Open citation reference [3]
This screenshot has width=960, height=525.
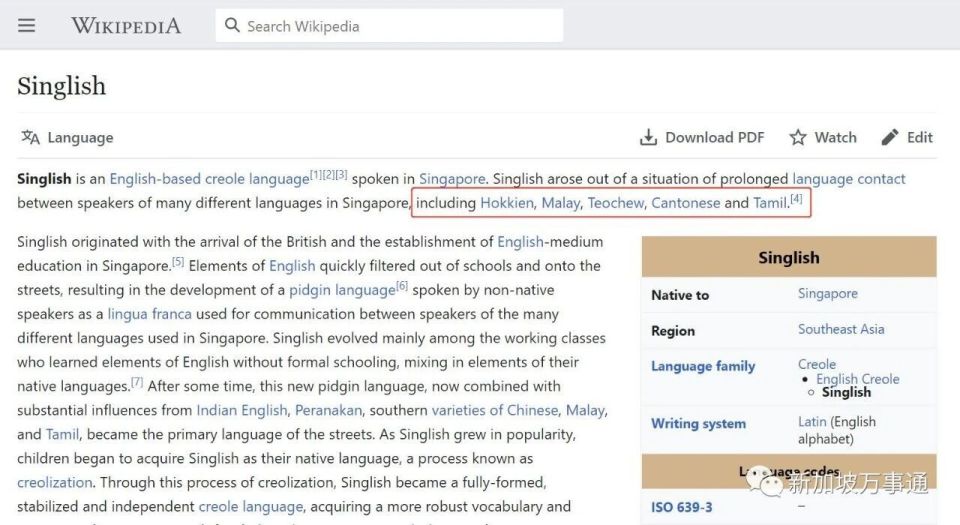pos(341,174)
